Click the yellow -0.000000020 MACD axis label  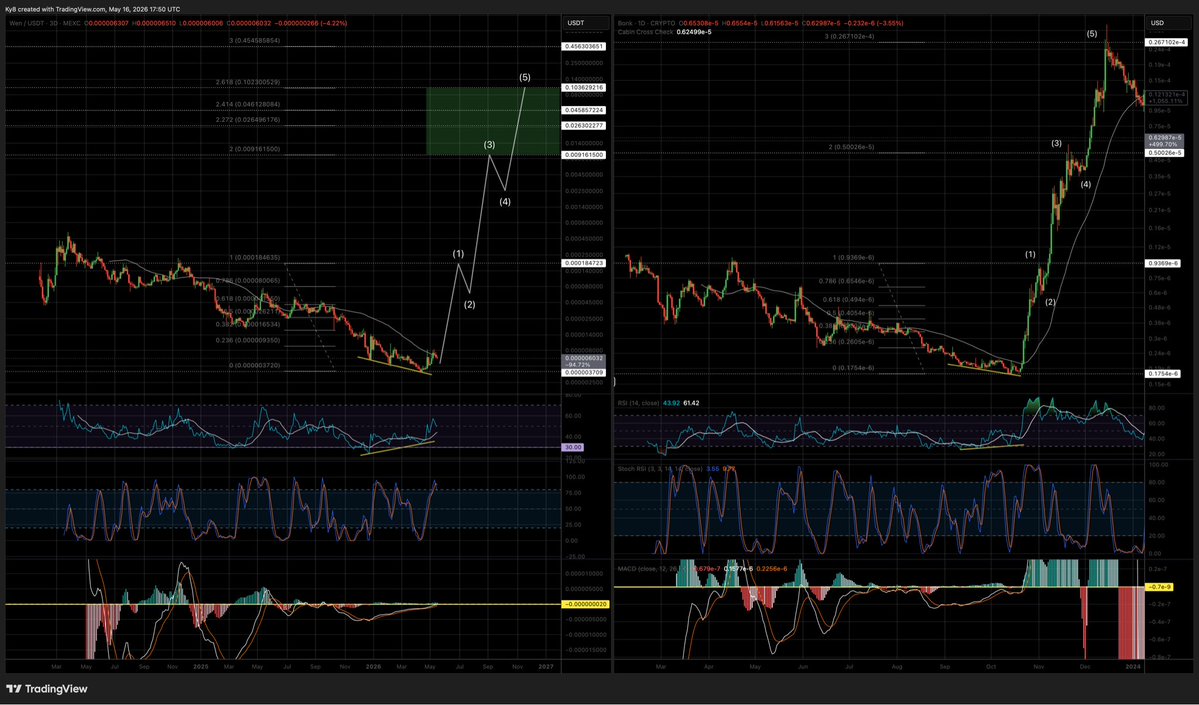(x=584, y=605)
